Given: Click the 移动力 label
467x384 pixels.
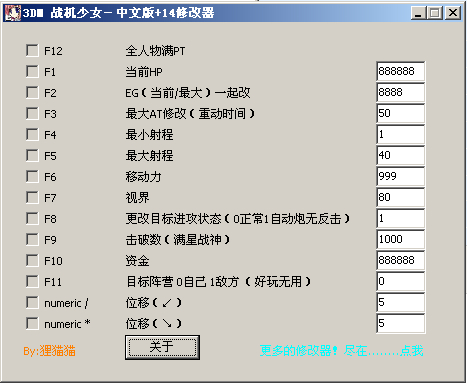Looking at the screenshot, I should (x=143, y=177).
